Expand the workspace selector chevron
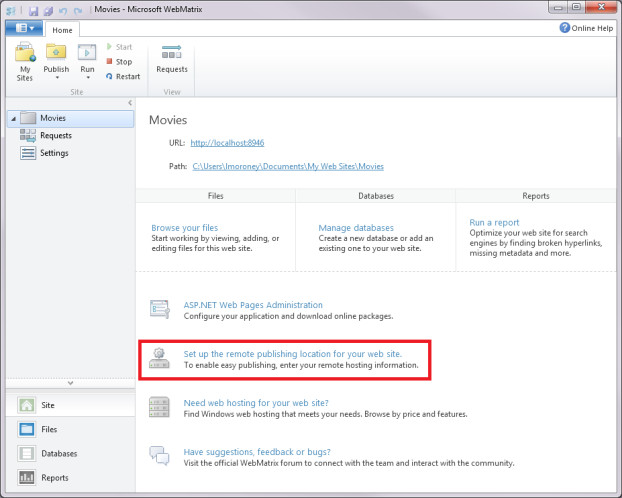This screenshot has width=622, height=498. (70, 383)
